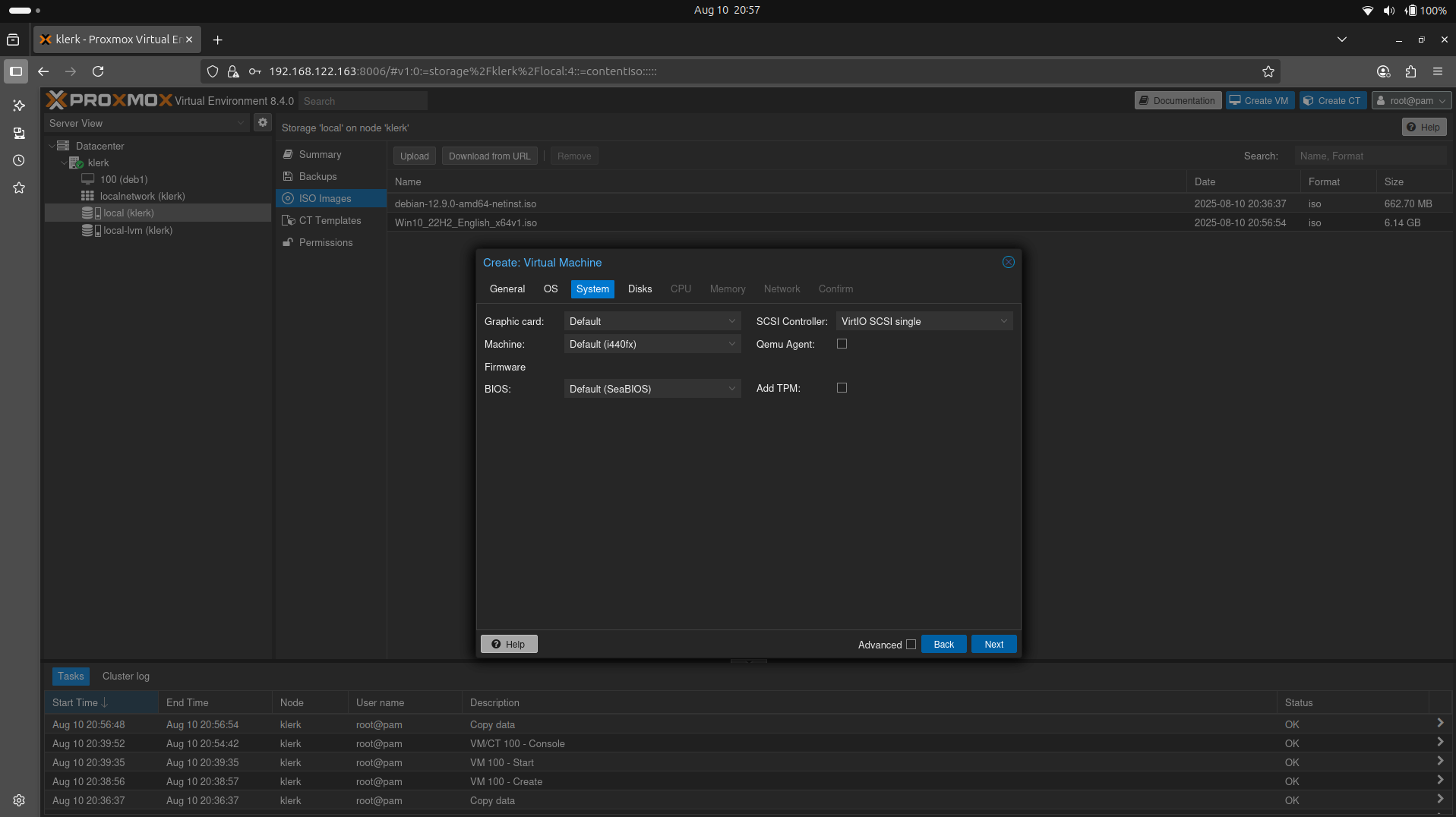Viewport: 1456px width, 817px height.
Task: Select Backups in the storage sidebar
Action: tap(316, 176)
